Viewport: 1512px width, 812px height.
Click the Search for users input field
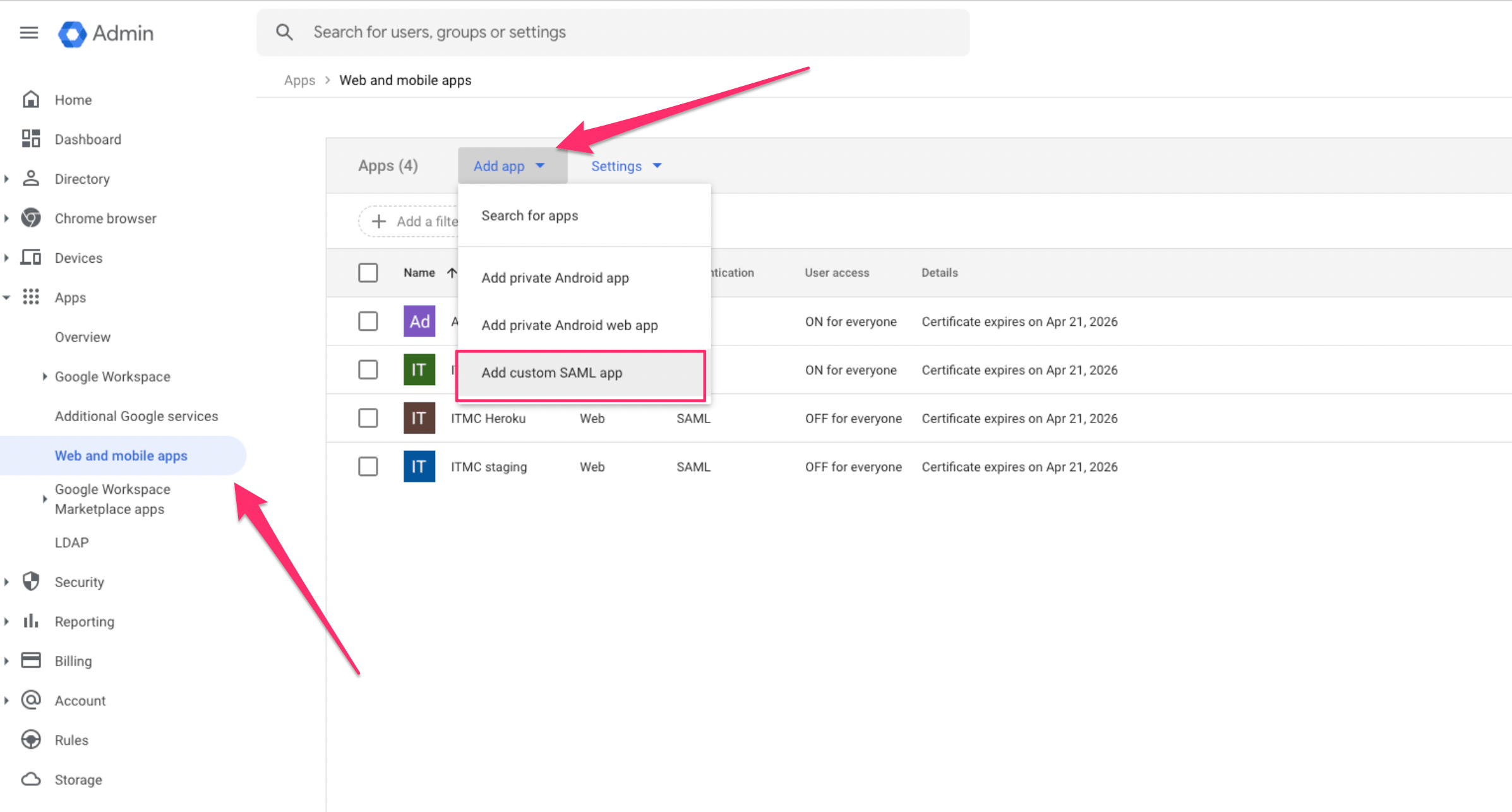coord(613,32)
